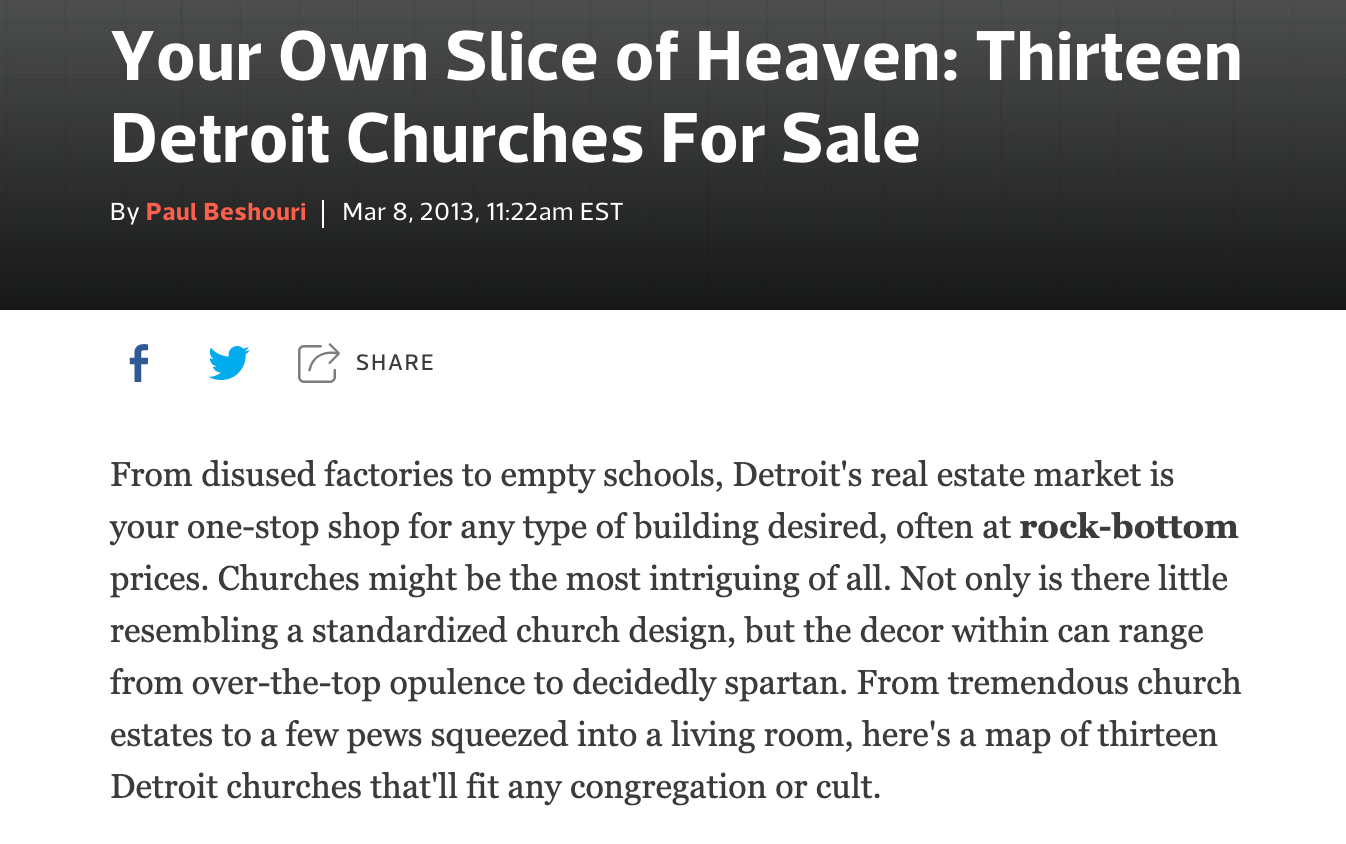Click the words "congregation or cult"

(x=726, y=787)
